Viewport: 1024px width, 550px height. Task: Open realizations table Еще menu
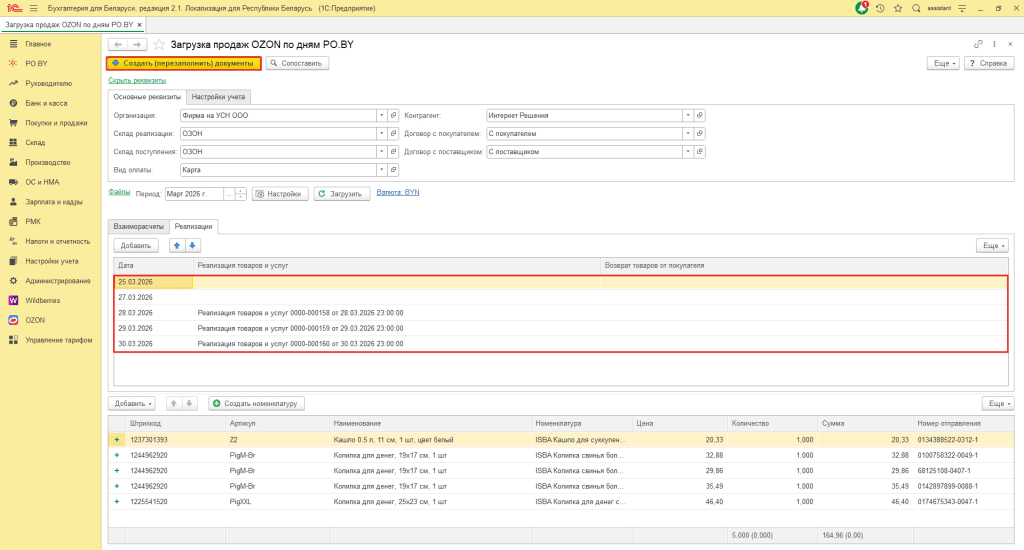(x=993, y=246)
